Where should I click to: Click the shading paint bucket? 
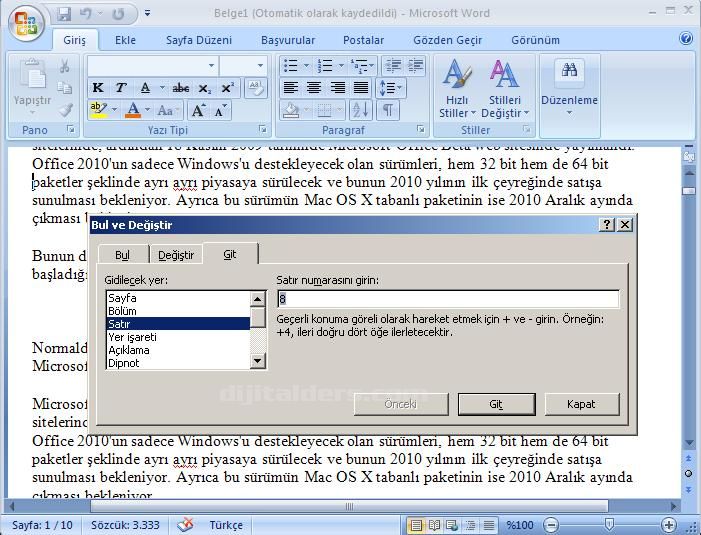[291, 110]
